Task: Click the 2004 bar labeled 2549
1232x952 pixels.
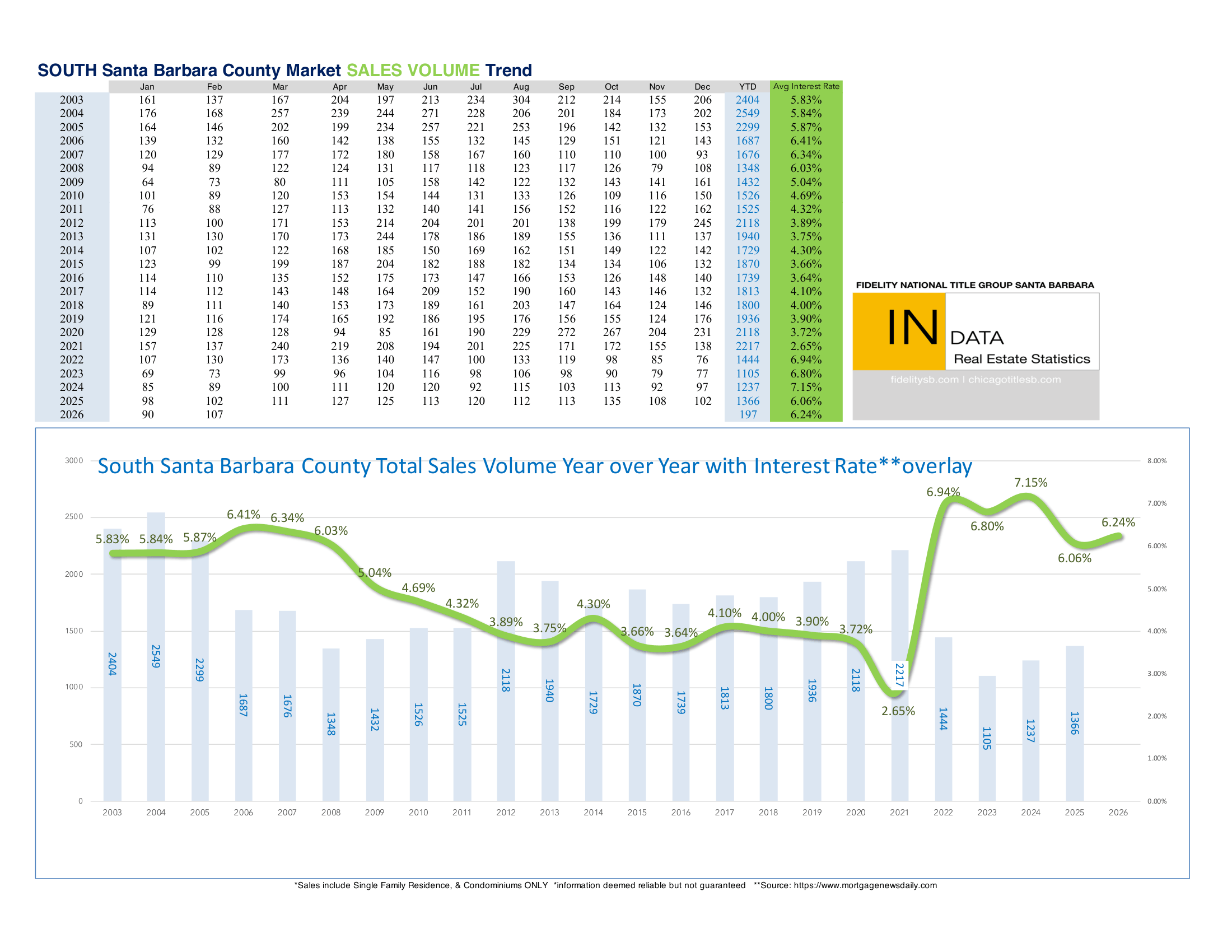Action: coord(156,656)
